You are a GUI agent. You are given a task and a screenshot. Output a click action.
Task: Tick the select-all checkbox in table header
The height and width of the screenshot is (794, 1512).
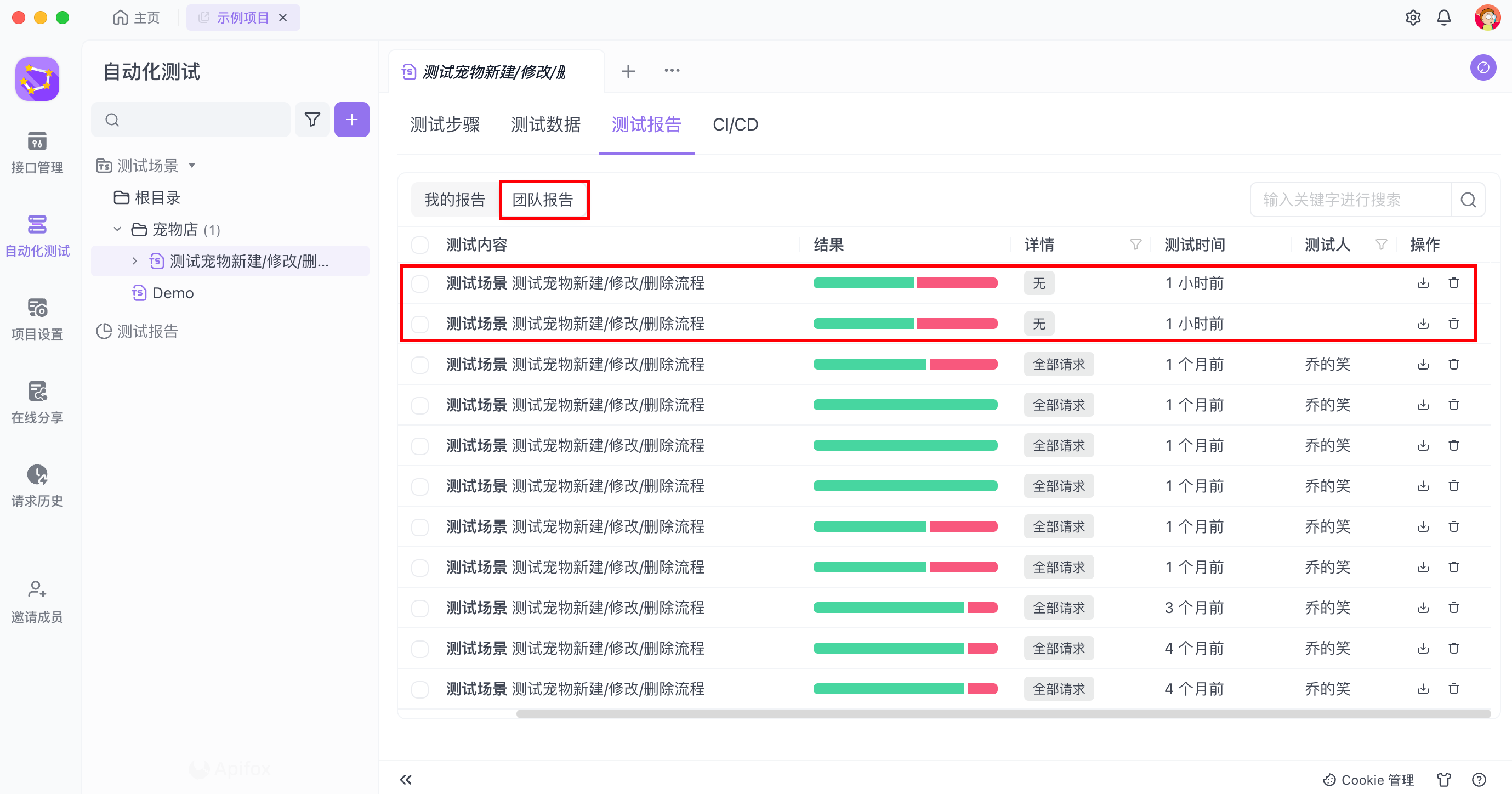click(420, 245)
